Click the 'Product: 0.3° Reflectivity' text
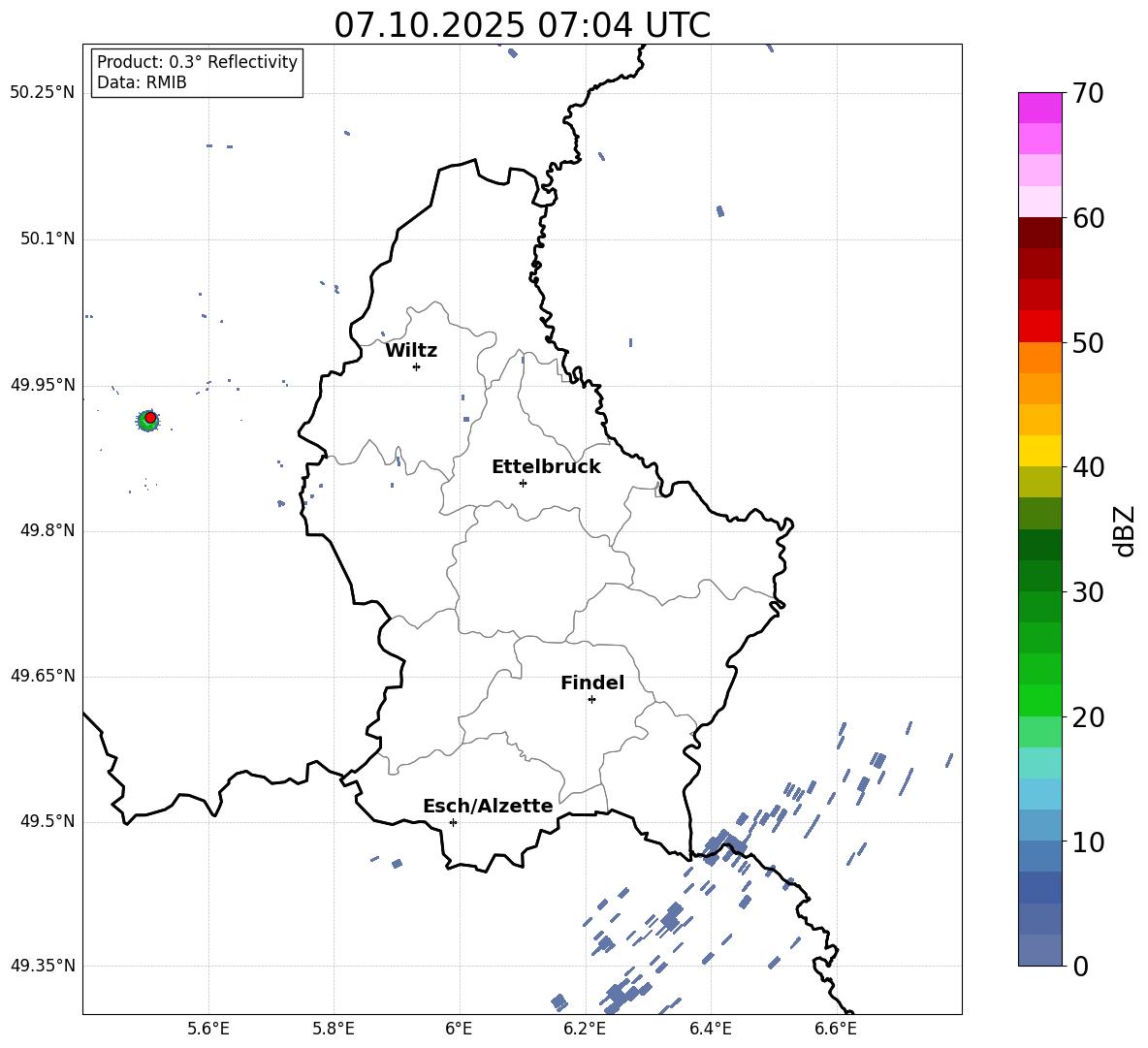This screenshot has height=1048, width=1148. click(197, 62)
